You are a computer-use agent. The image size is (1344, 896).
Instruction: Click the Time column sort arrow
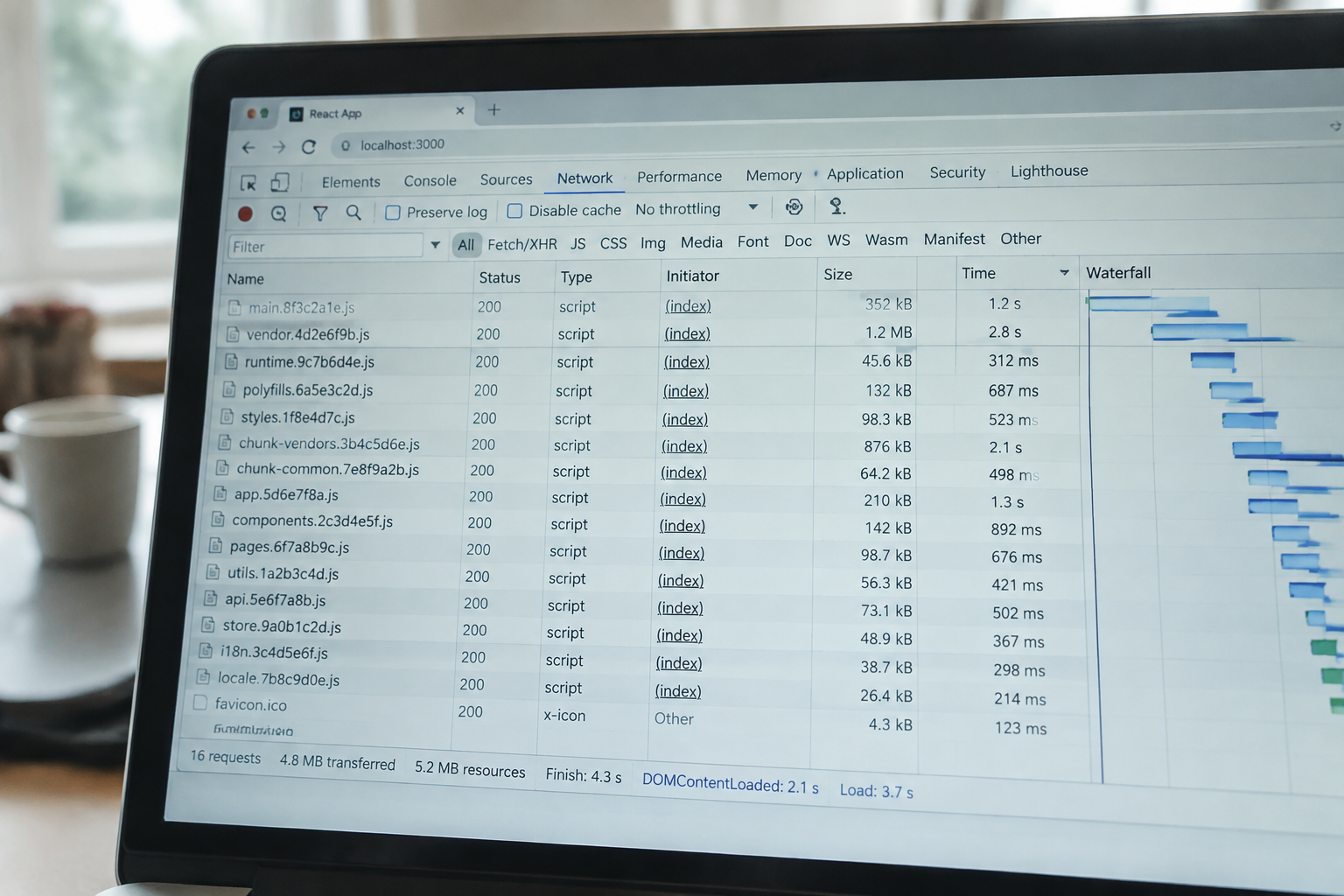click(x=1064, y=273)
